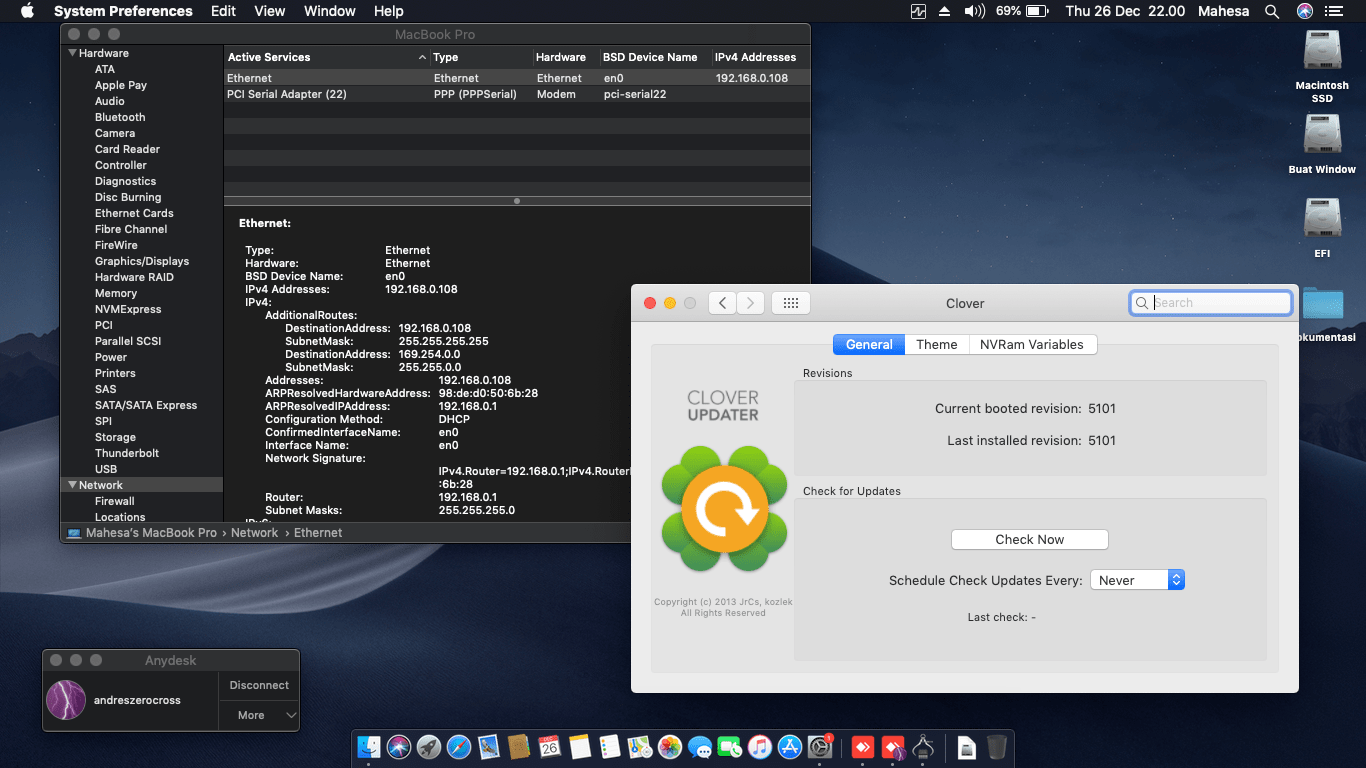Viewport: 1366px width, 768px height.
Task: Click the eject icon in menu bar
Action: 945,11
